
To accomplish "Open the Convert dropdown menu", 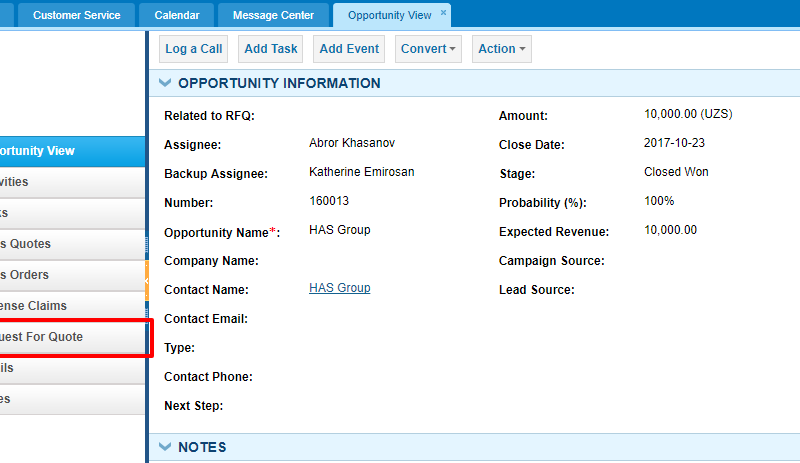I will [428, 49].
